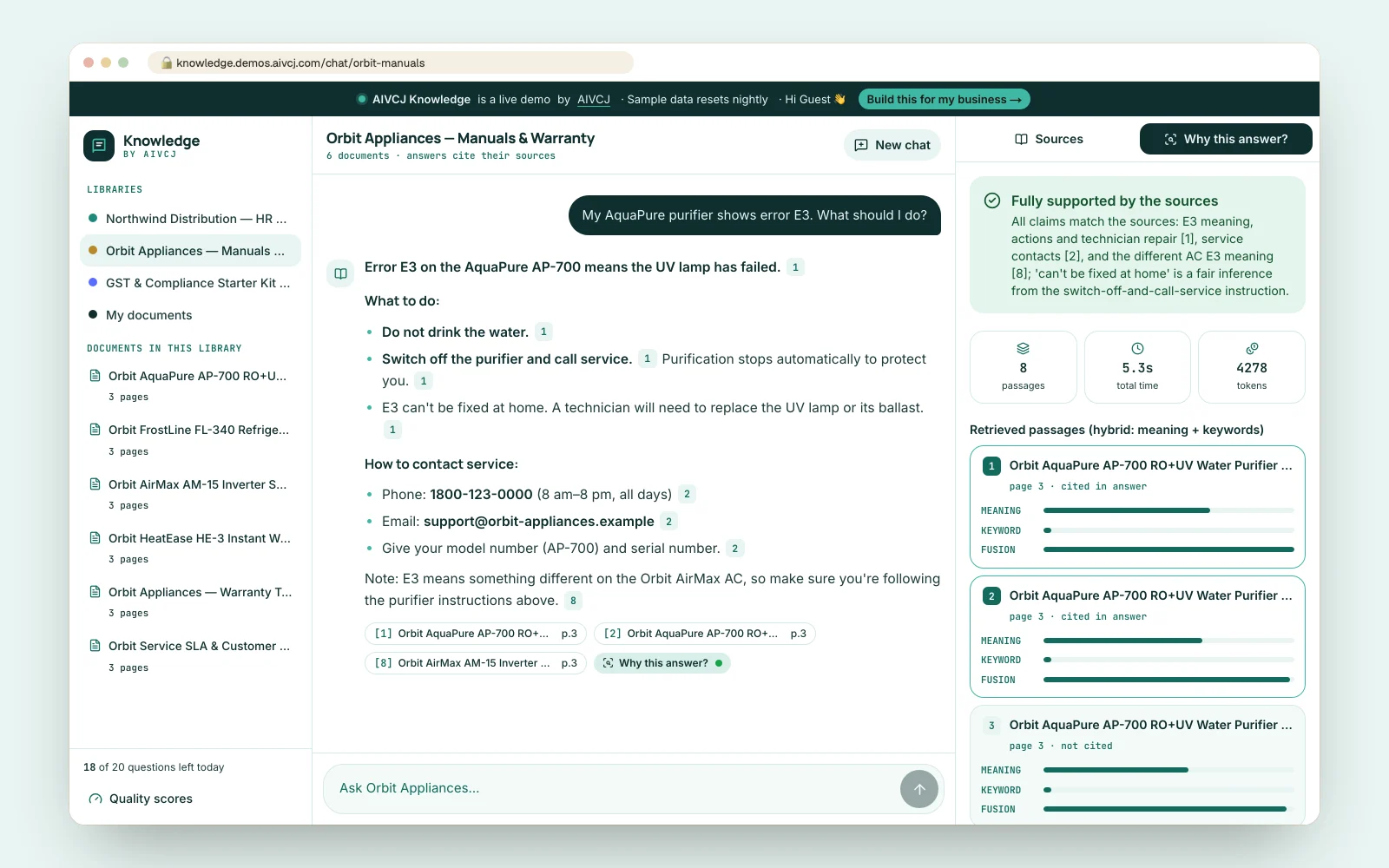Image resolution: width=1389 pixels, height=868 pixels.
Task: Click the document icon beside Orbit Service SLA
Action: (x=95, y=646)
